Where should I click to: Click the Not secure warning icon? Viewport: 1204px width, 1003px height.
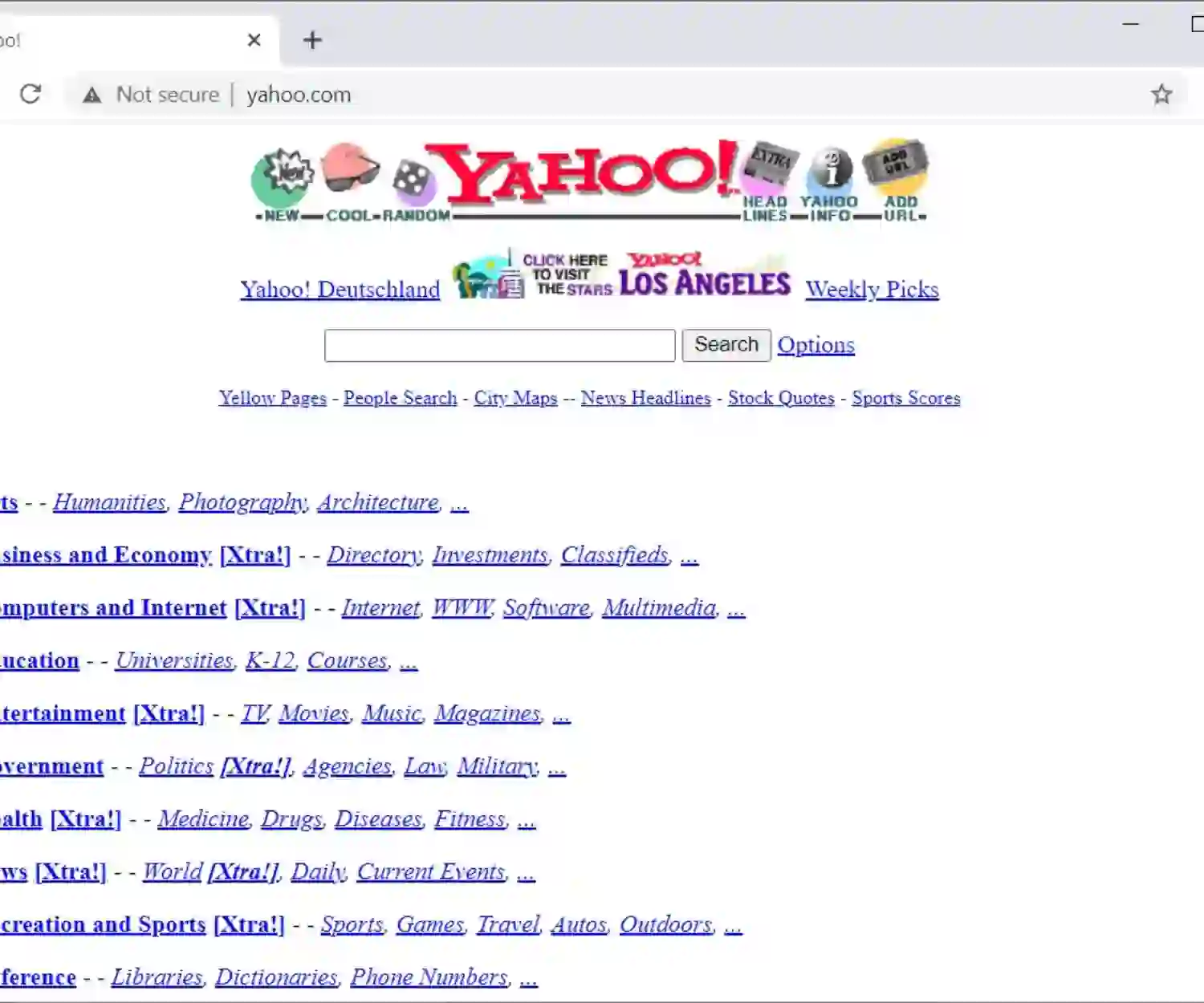tap(92, 95)
